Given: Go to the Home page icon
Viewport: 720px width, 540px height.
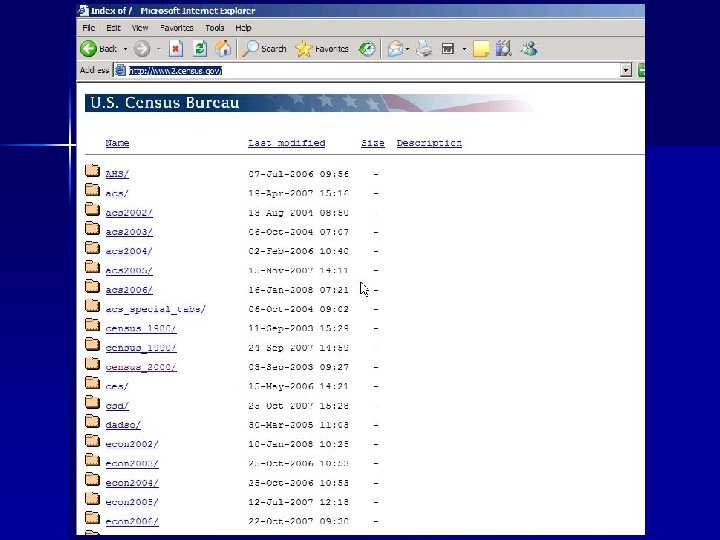Looking at the screenshot, I should click(x=223, y=49).
